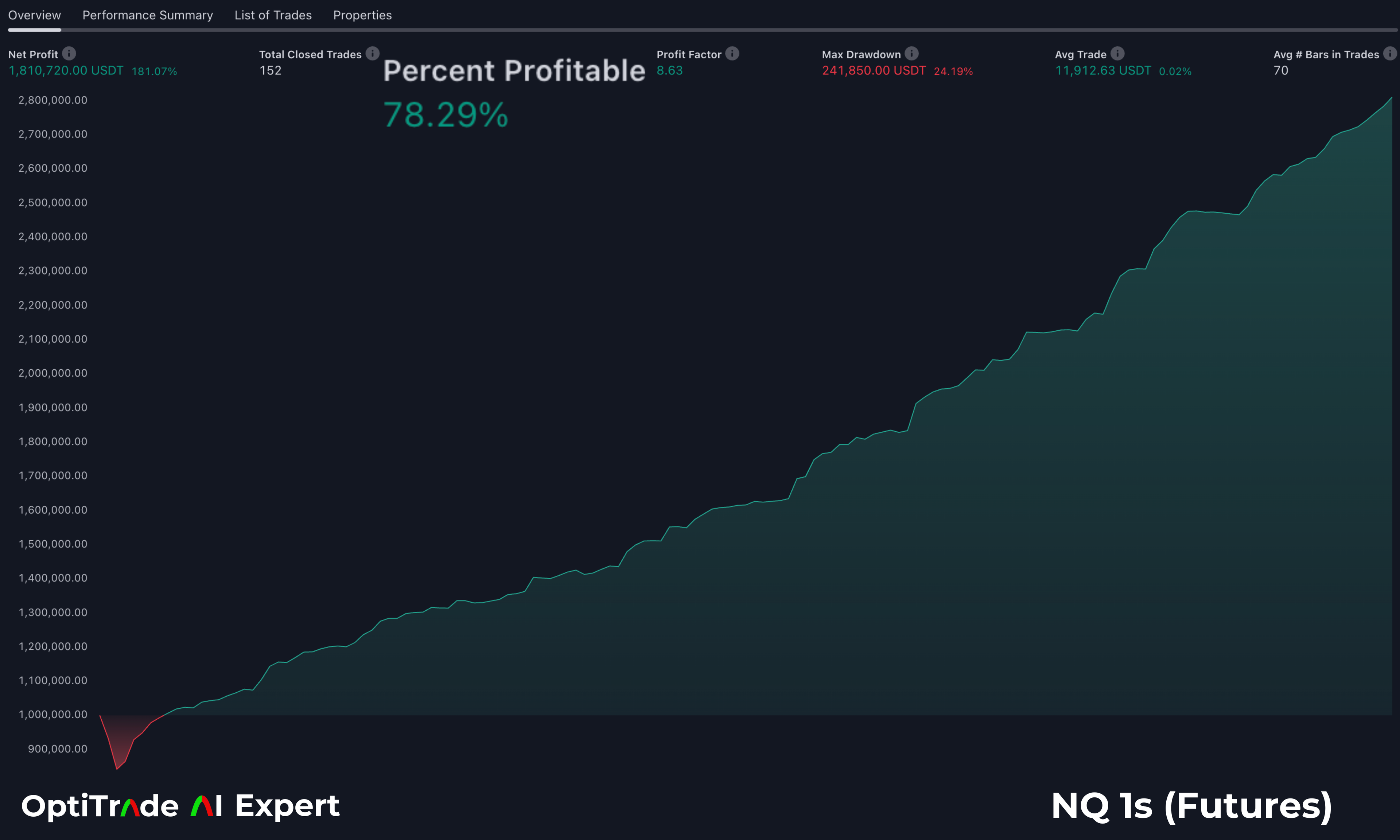Click the 8.63 profit factor value

[669, 71]
